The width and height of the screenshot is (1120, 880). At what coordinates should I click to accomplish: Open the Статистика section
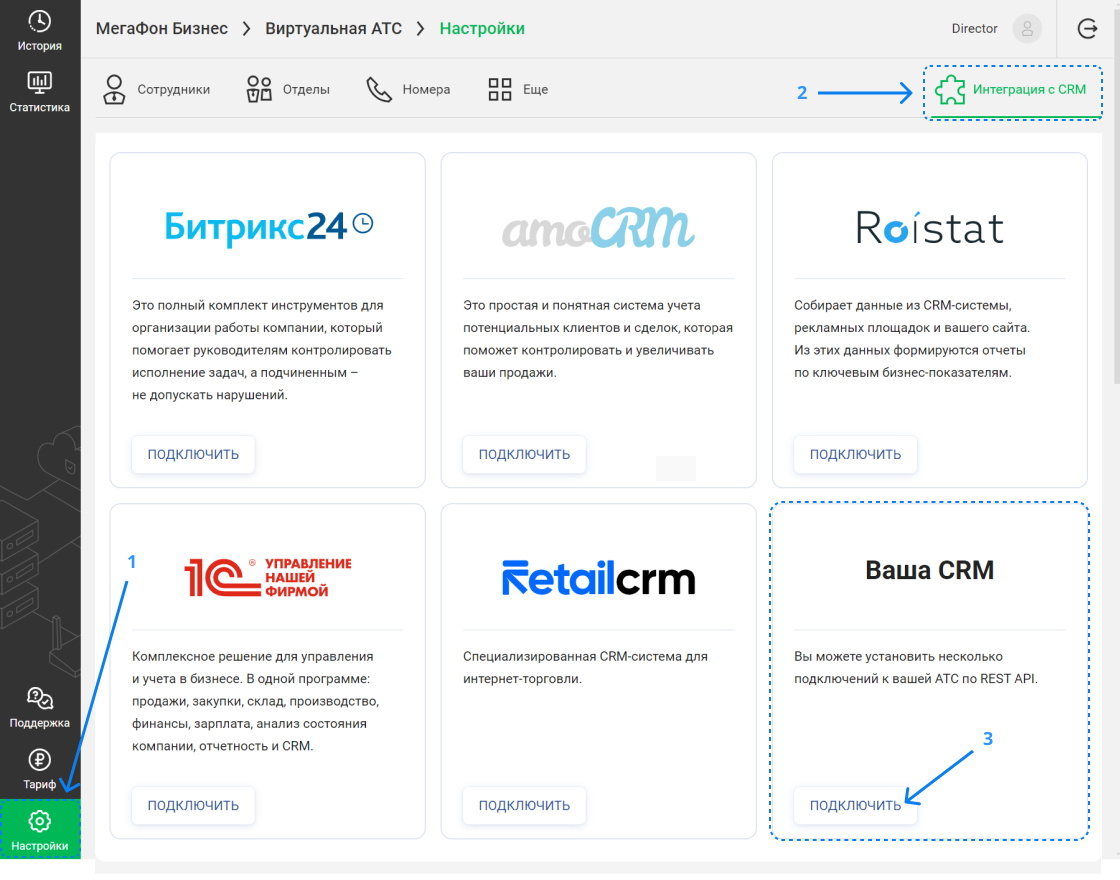(x=40, y=90)
